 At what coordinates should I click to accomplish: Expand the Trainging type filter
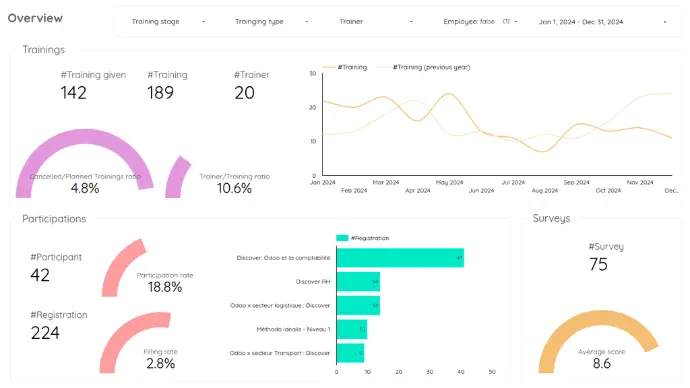coord(271,22)
